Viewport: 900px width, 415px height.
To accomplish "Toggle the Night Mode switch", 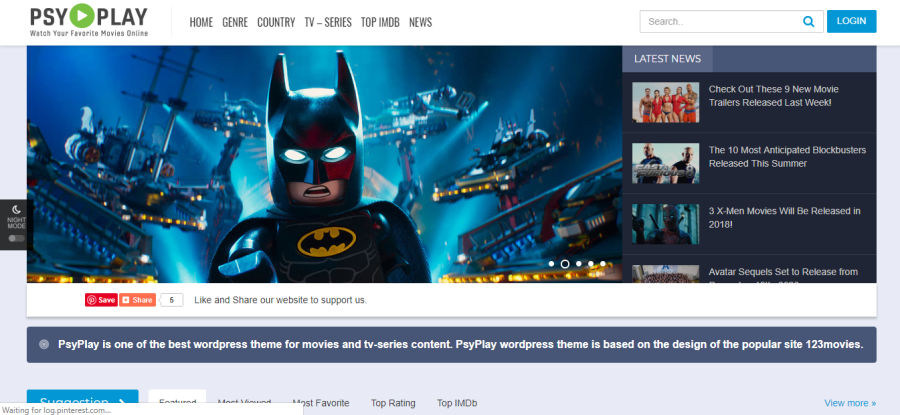I will pyautogui.click(x=16, y=238).
